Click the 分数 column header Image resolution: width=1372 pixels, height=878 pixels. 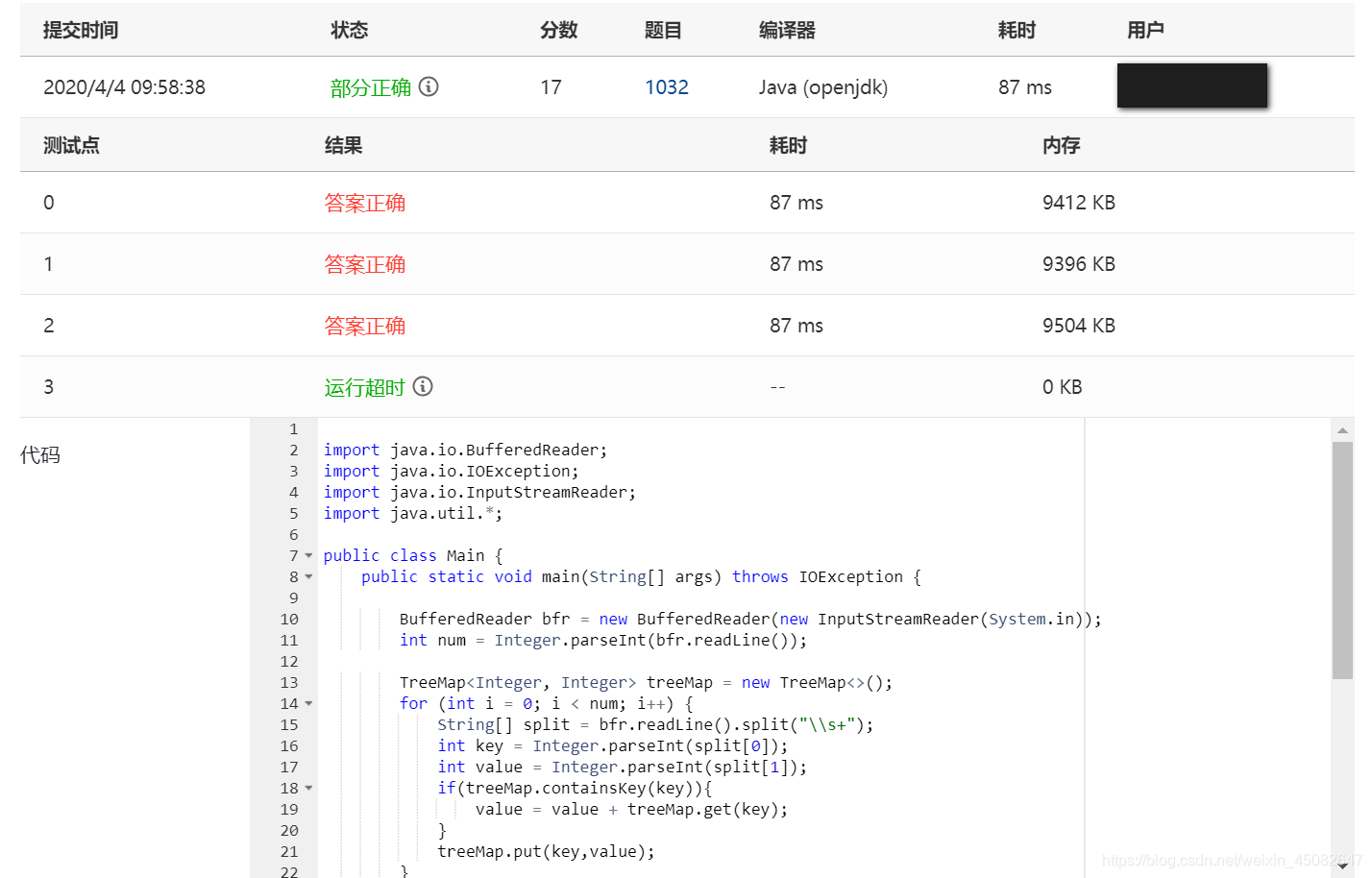pyautogui.click(x=559, y=30)
